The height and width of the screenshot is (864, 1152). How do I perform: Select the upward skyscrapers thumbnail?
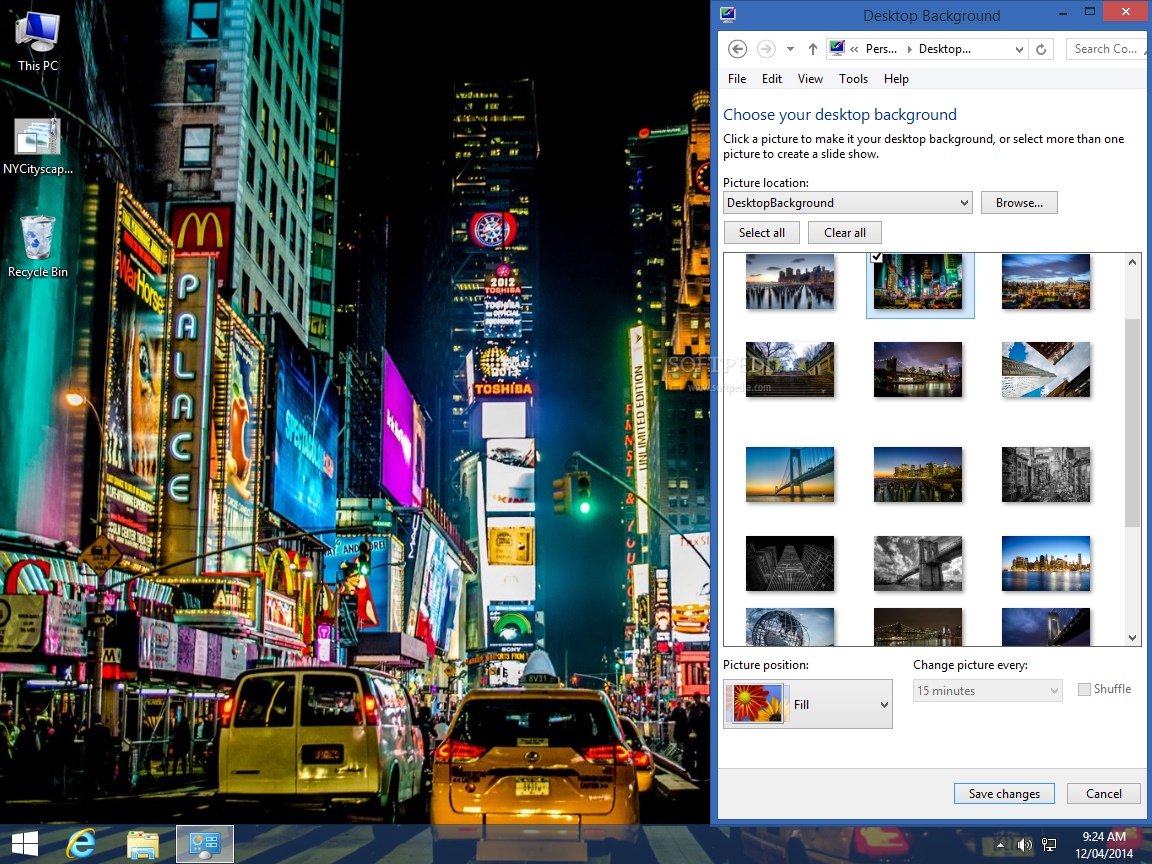[1045, 370]
